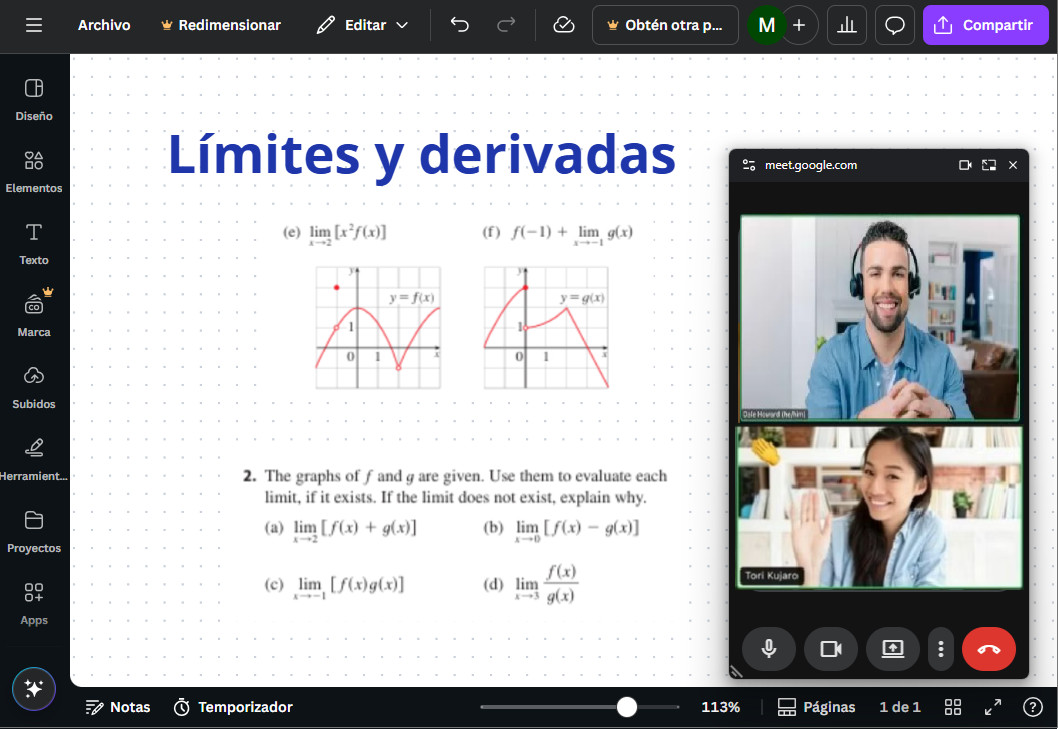This screenshot has height=729, width=1058.
Task: Toggle screen sharing in Meet
Action: [893, 649]
